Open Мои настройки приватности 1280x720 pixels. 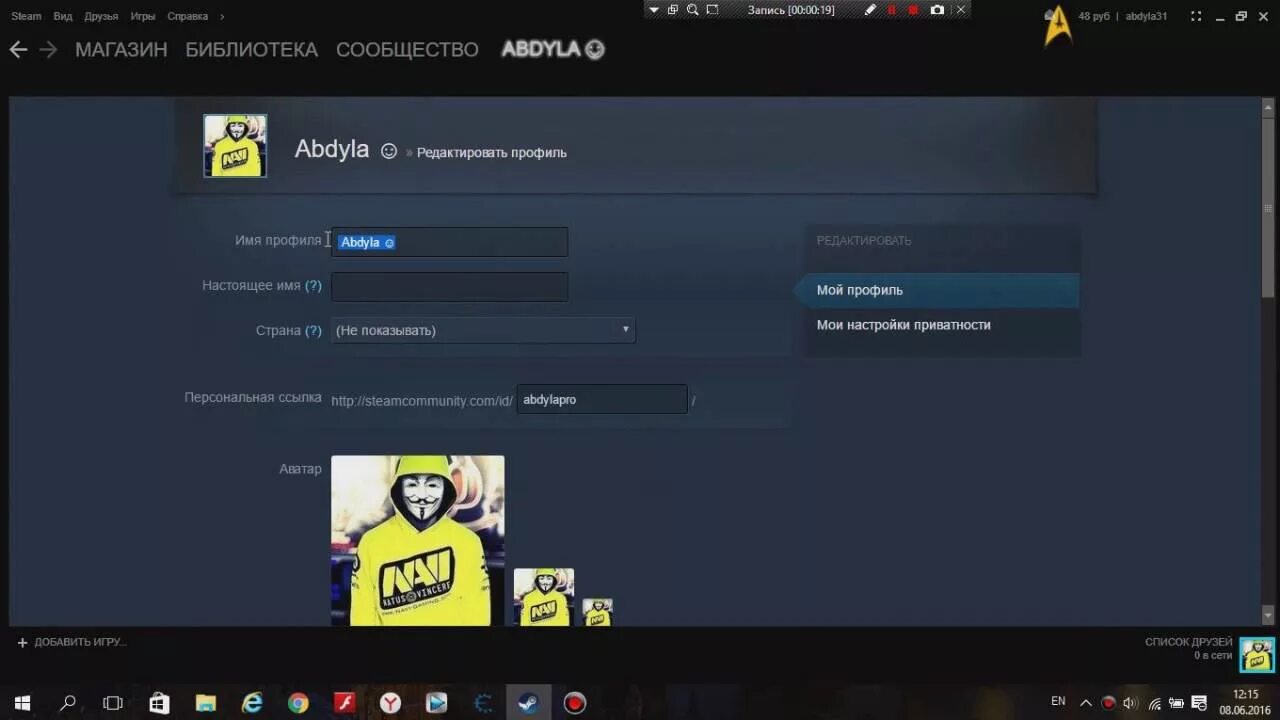point(903,325)
